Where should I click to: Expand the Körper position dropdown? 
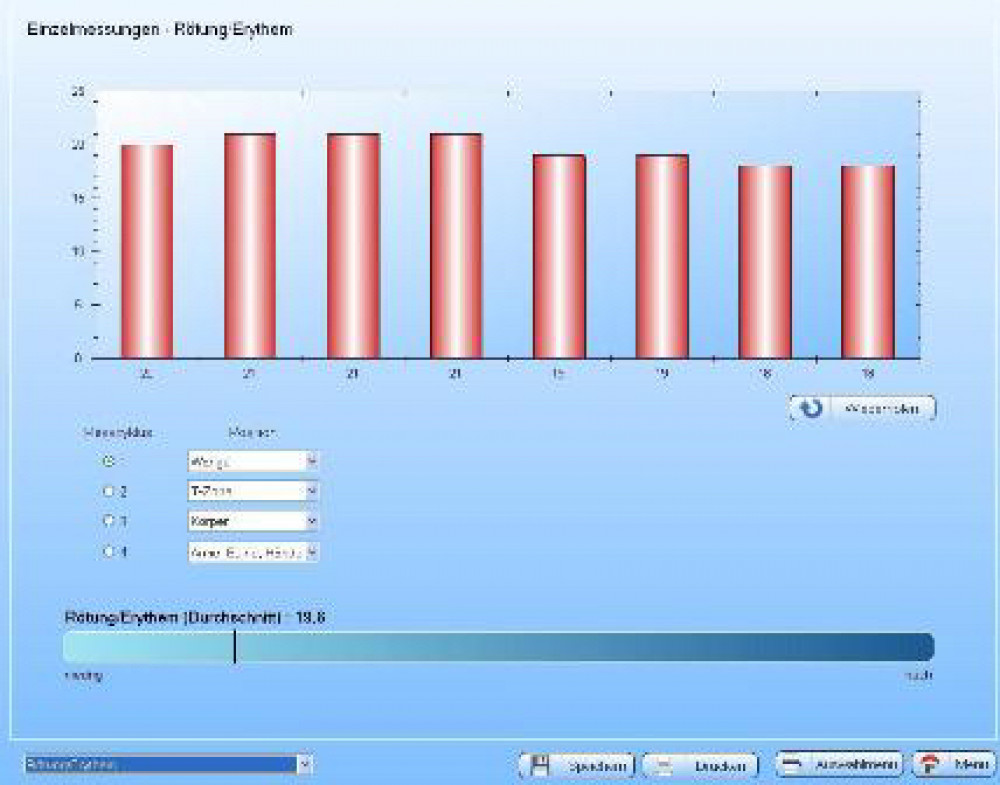311,521
